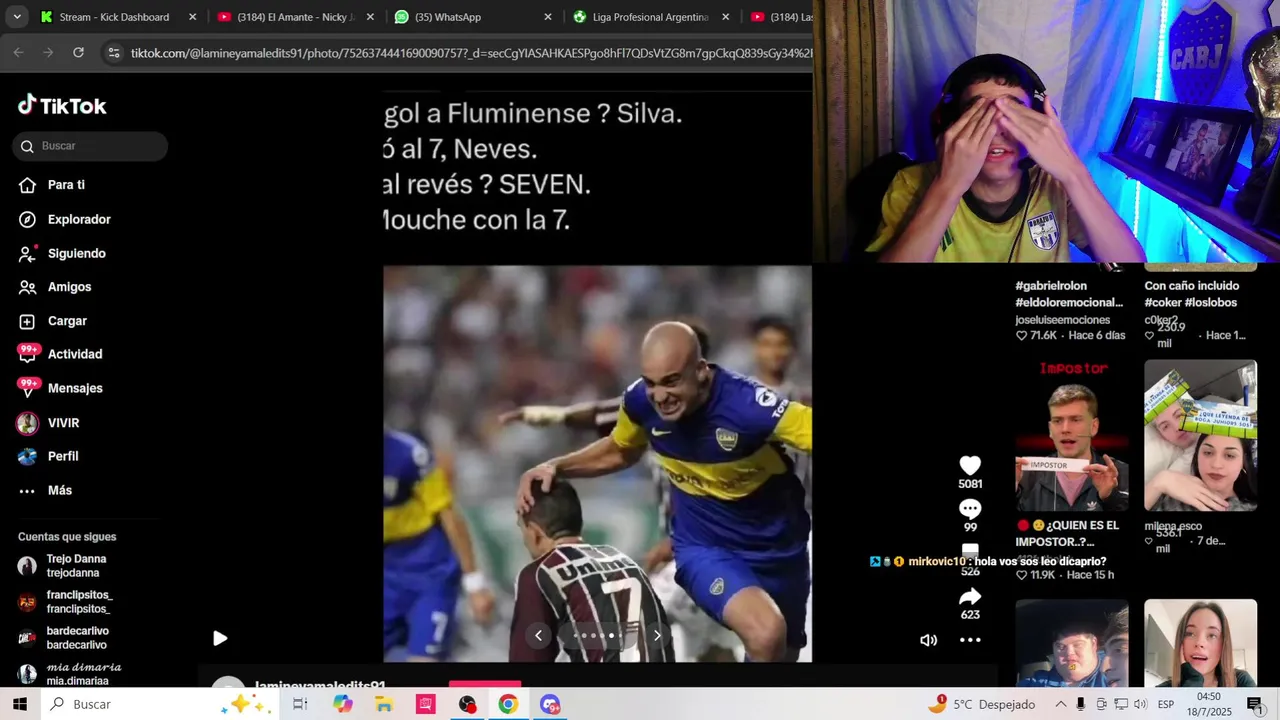The width and height of the screenshot is (1280, 720).
Task: Open Cargar to upload a video
Action: [x=53, y=321]
